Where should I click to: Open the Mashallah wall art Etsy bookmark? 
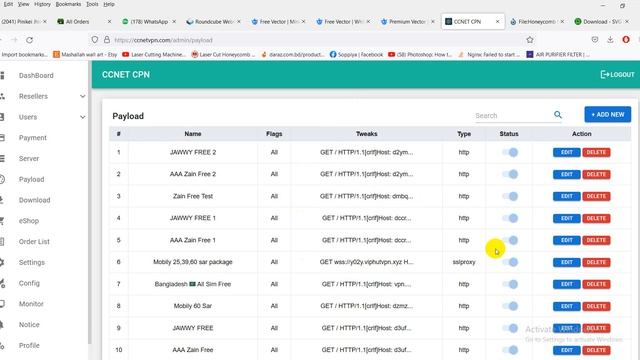(85, 54)
